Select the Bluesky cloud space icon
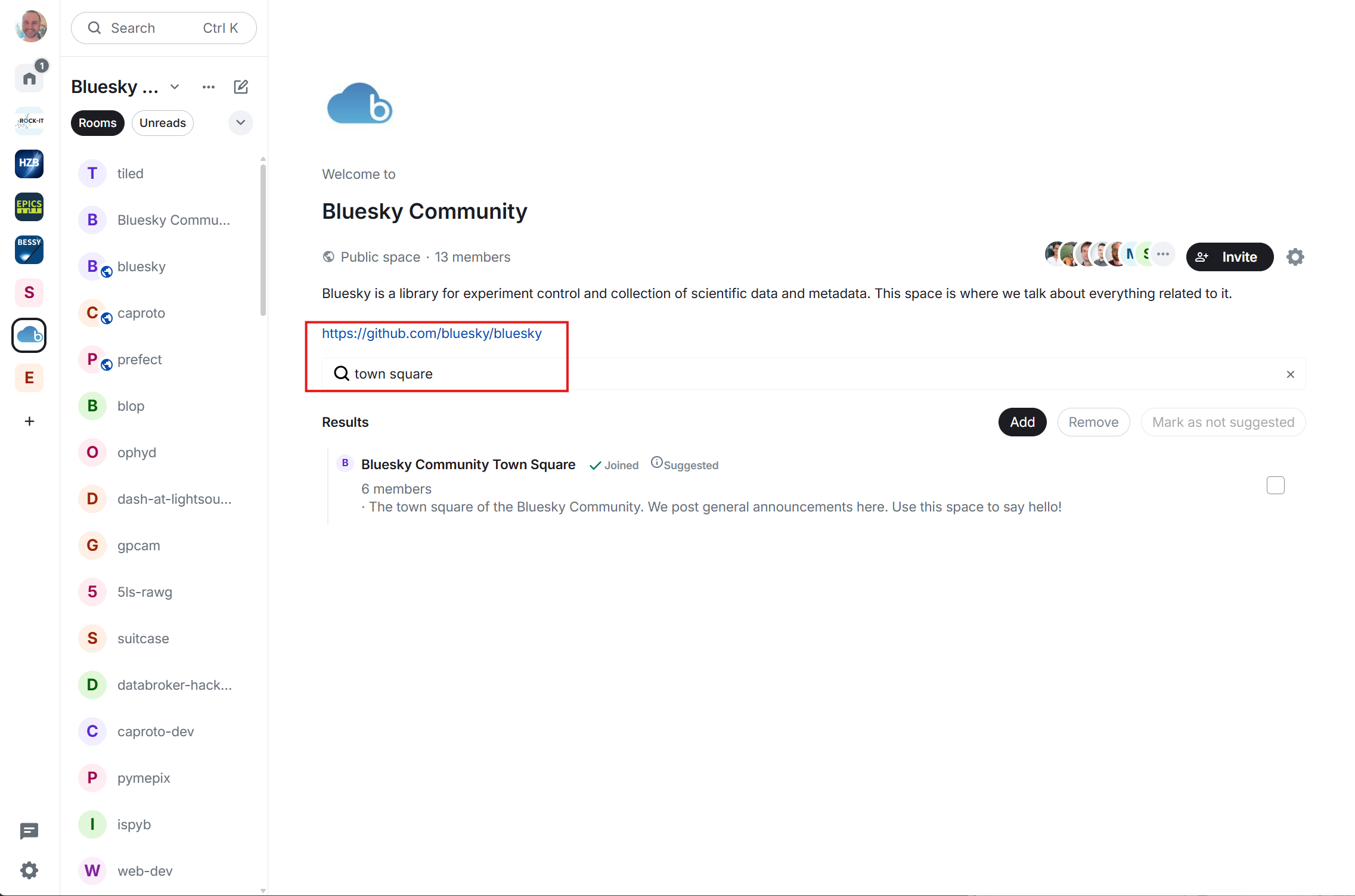This screenshot has height=896, width=1355. tap(29, 336)
